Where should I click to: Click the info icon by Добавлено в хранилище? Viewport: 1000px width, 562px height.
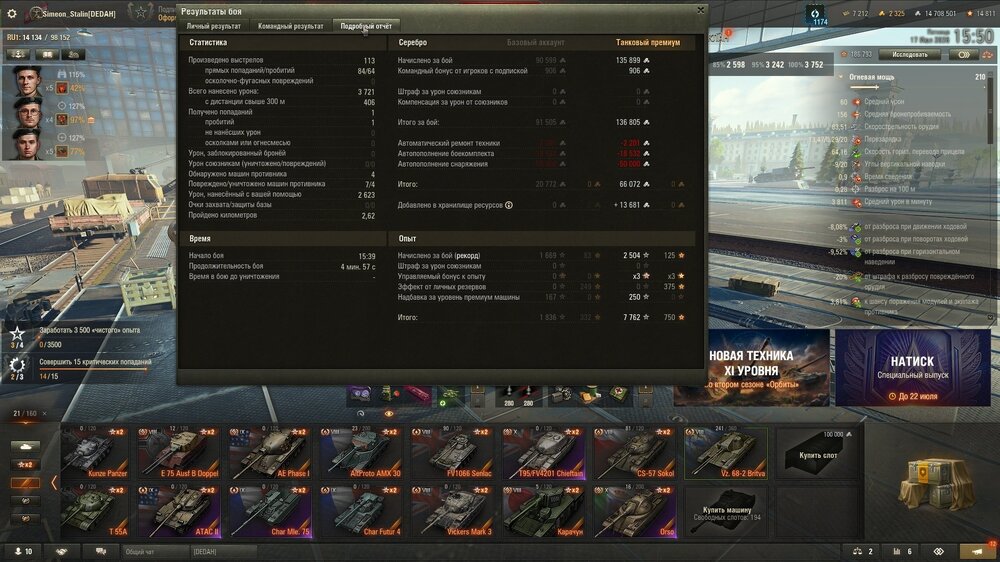click(509, 205)
